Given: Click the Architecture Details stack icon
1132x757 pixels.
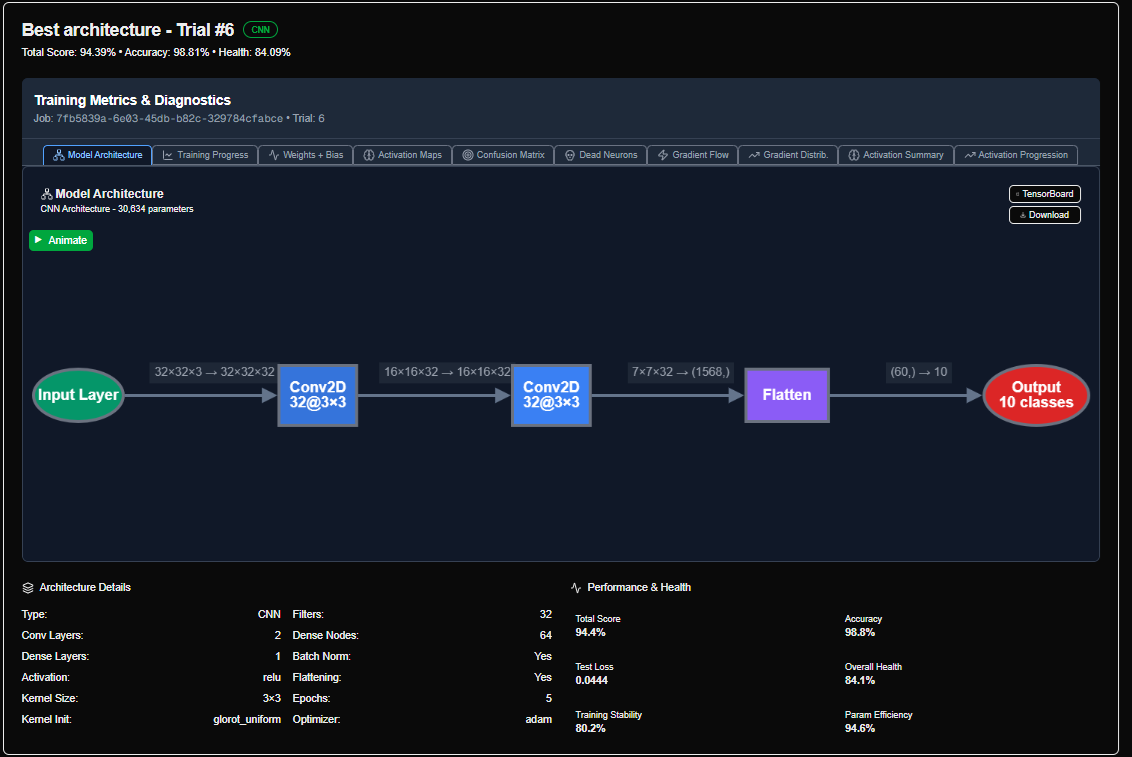Looking at the screenshot, I should click(x=30, y=587).
